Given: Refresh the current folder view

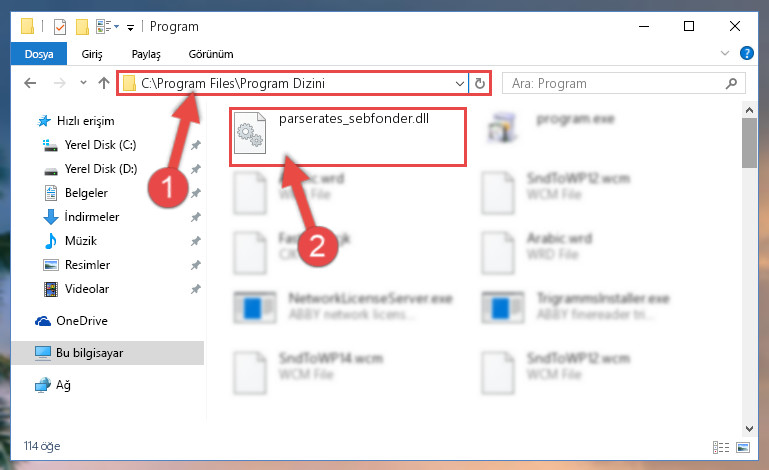Looking at the screenshot, I should [480, 83].
